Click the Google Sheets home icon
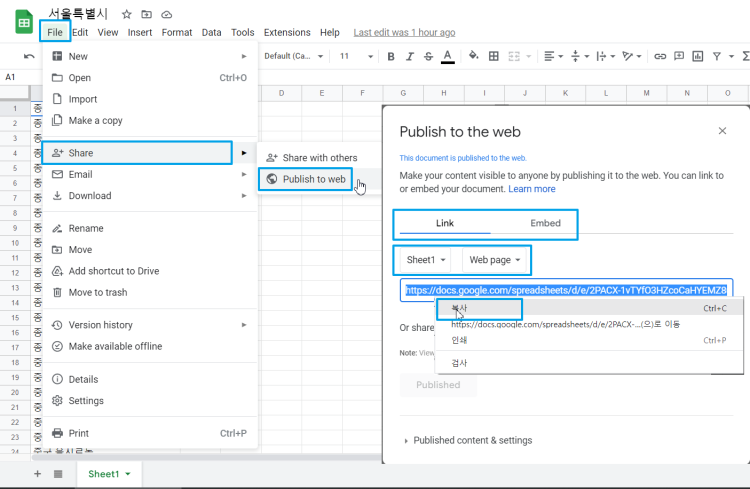Viewport: 750px width, 489px height. pos(24,22)
